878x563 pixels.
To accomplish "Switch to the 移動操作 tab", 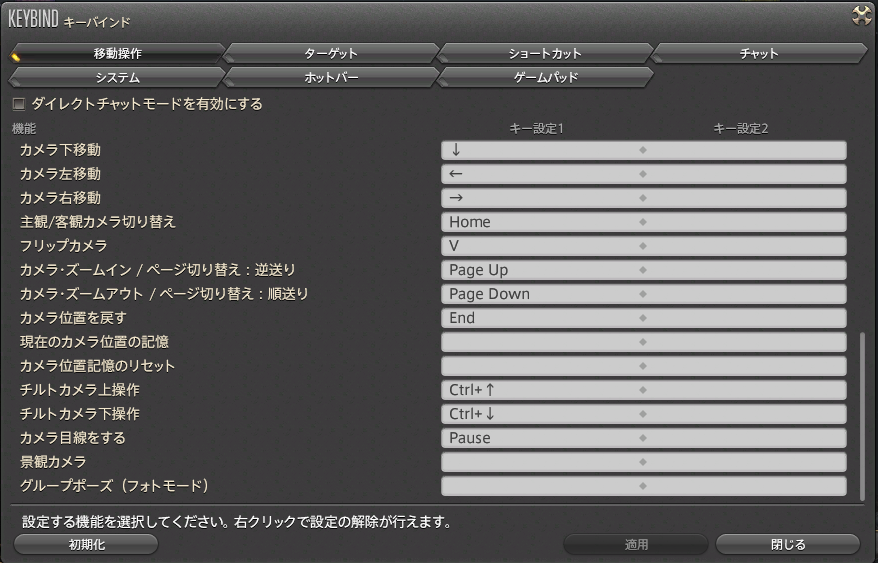I will click(118, 53).
